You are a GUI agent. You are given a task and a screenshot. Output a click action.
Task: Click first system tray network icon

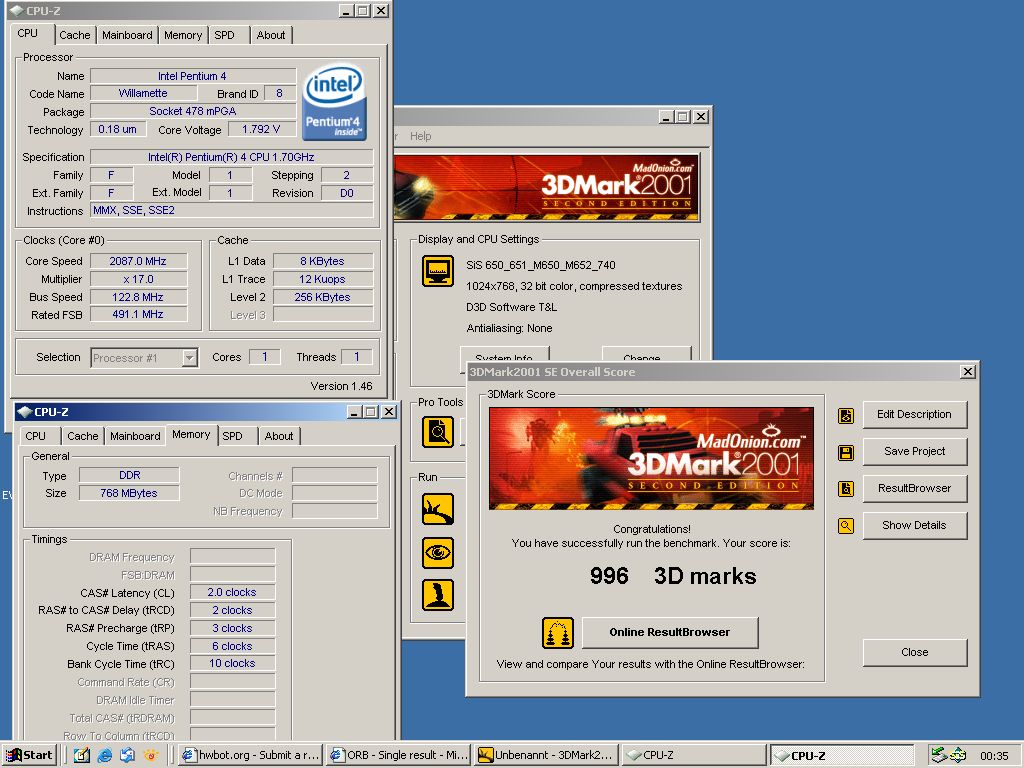(939, 755)
